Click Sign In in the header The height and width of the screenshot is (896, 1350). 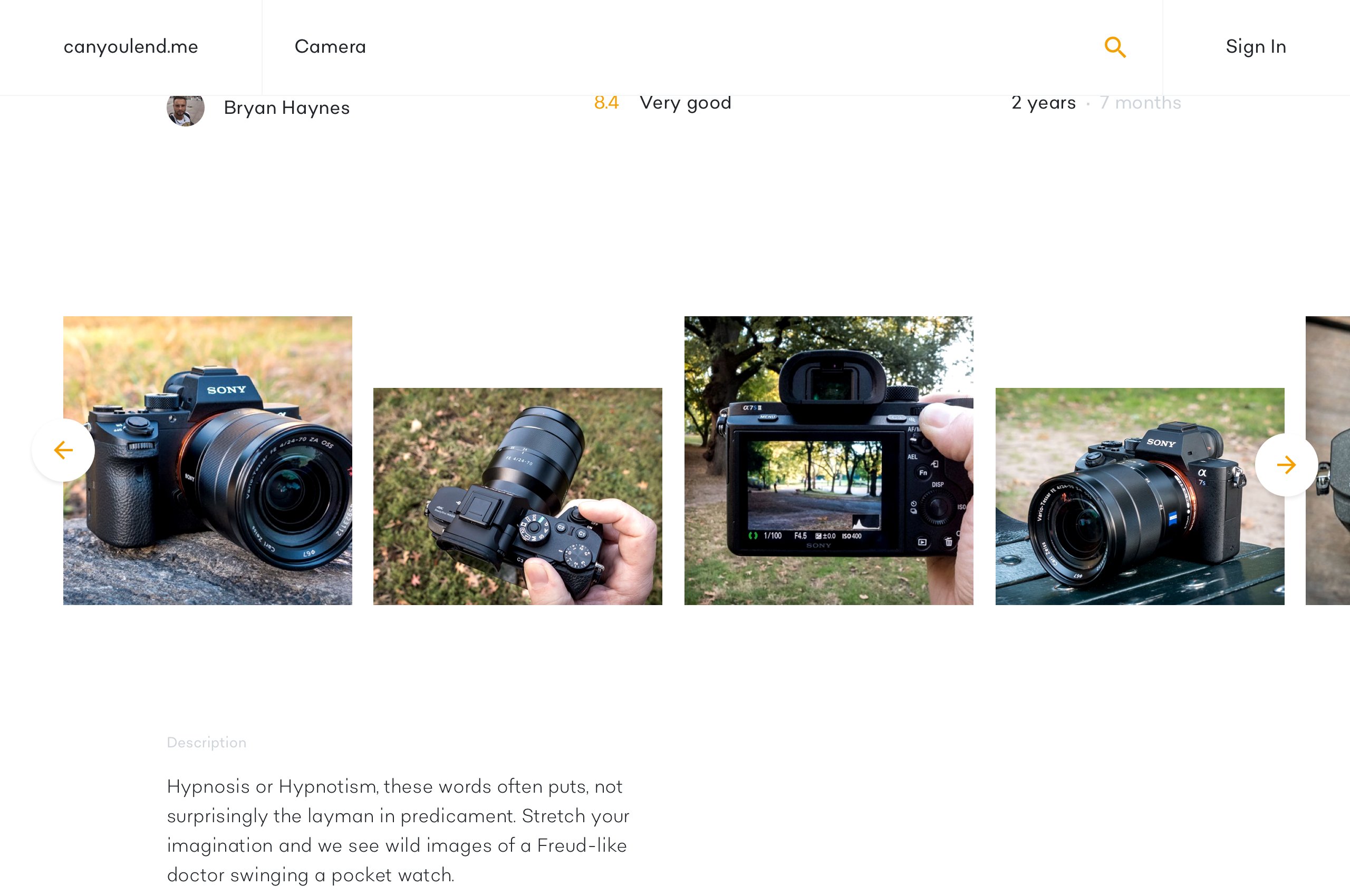coord(1256,47)
